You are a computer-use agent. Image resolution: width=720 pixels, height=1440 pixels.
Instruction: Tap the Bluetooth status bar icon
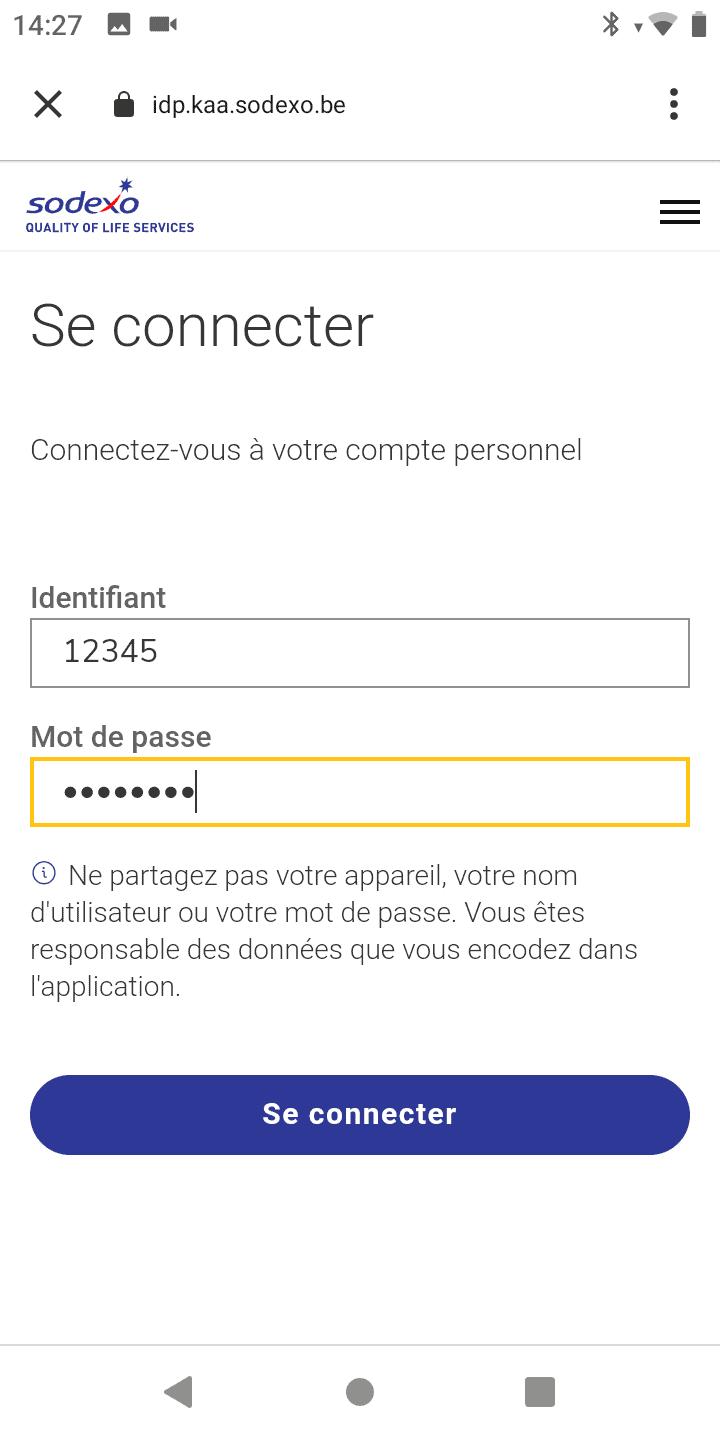pyautogui.click(x=611, y=25)
